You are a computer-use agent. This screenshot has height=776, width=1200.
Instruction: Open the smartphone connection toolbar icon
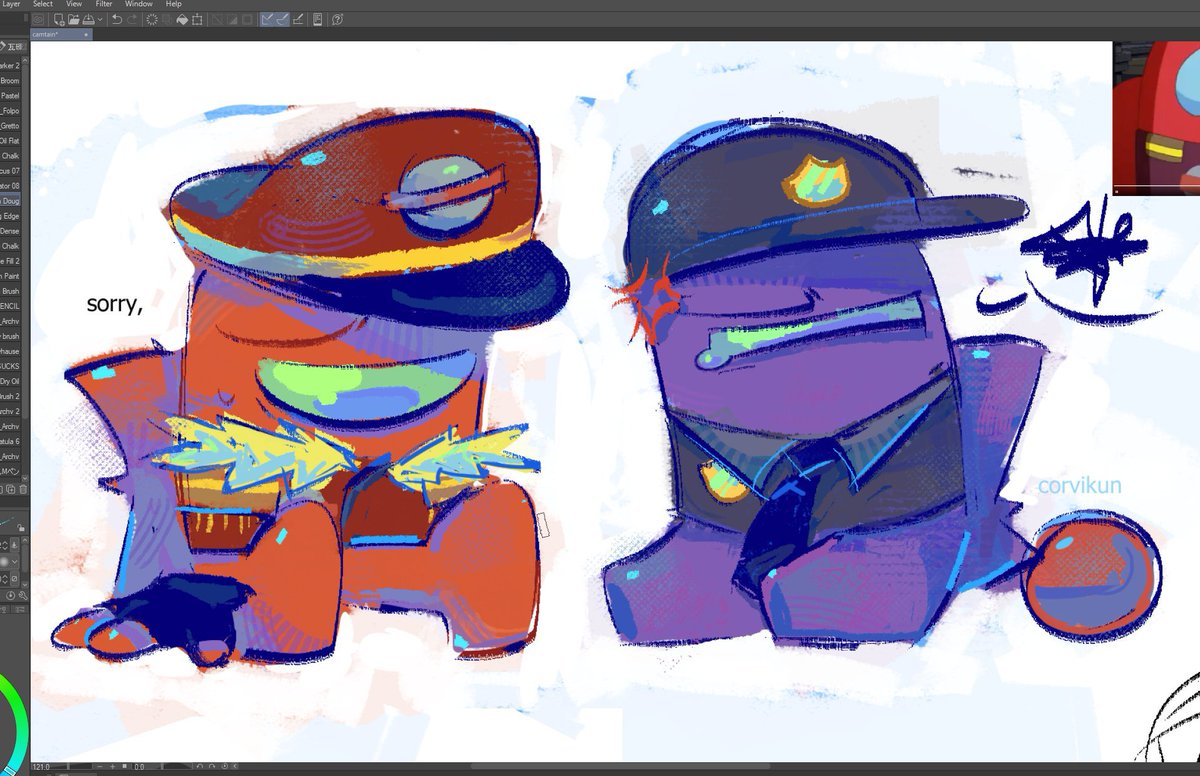coord(317,19)
